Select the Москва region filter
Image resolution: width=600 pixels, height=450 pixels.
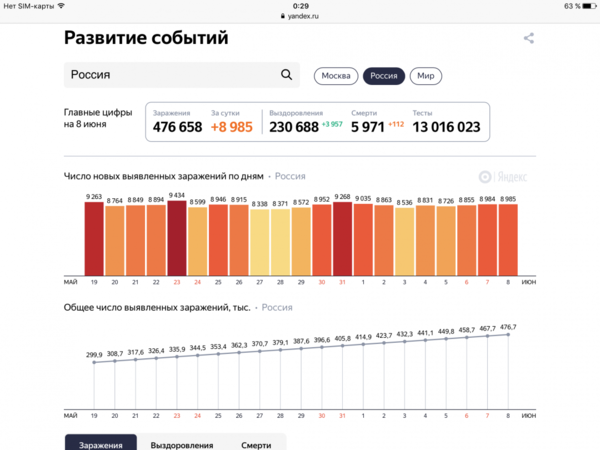(x=335, y=76)
